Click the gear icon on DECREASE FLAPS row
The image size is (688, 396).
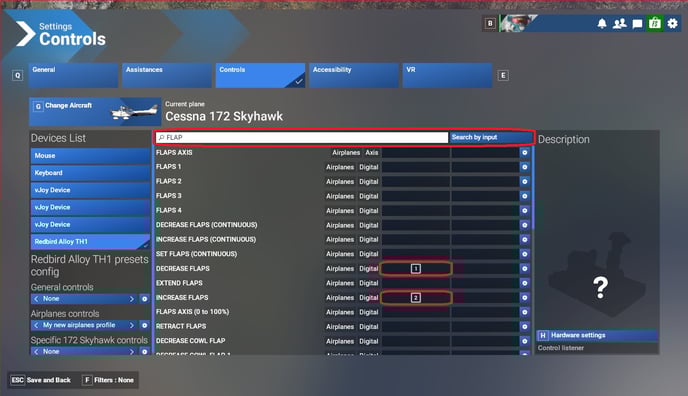click(524, 268)
